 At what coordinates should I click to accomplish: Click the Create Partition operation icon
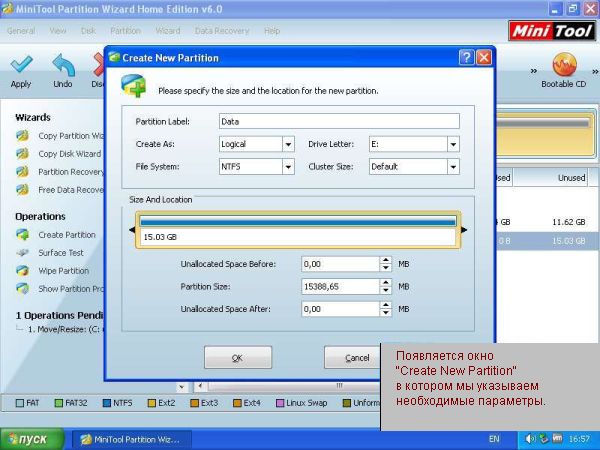coord(22,235)
